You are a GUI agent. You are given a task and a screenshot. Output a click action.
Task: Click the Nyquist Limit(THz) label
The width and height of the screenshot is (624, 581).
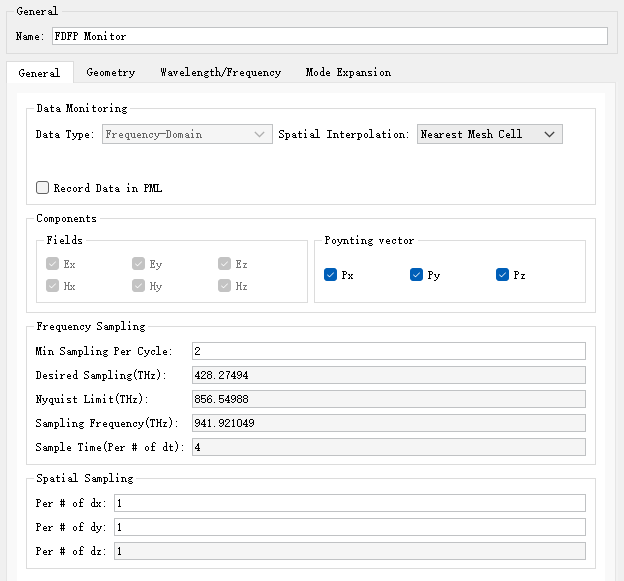click(92, 399)
